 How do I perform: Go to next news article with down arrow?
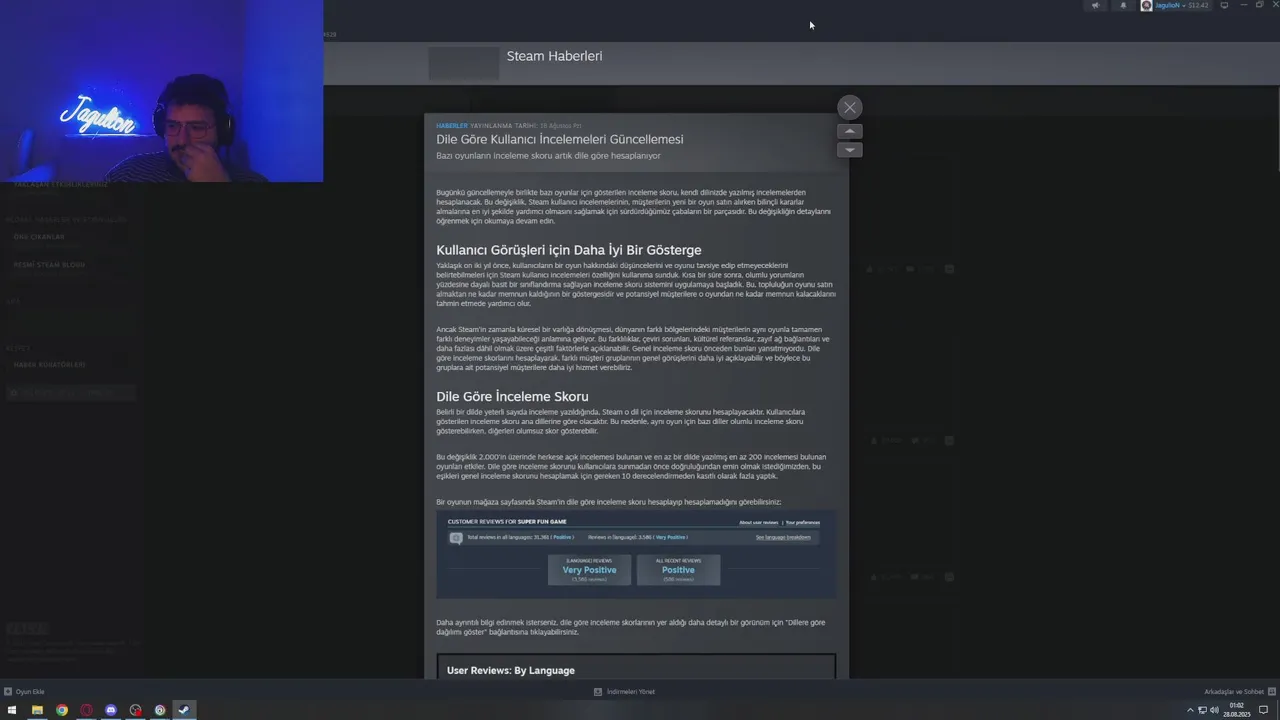coord(849,150)
